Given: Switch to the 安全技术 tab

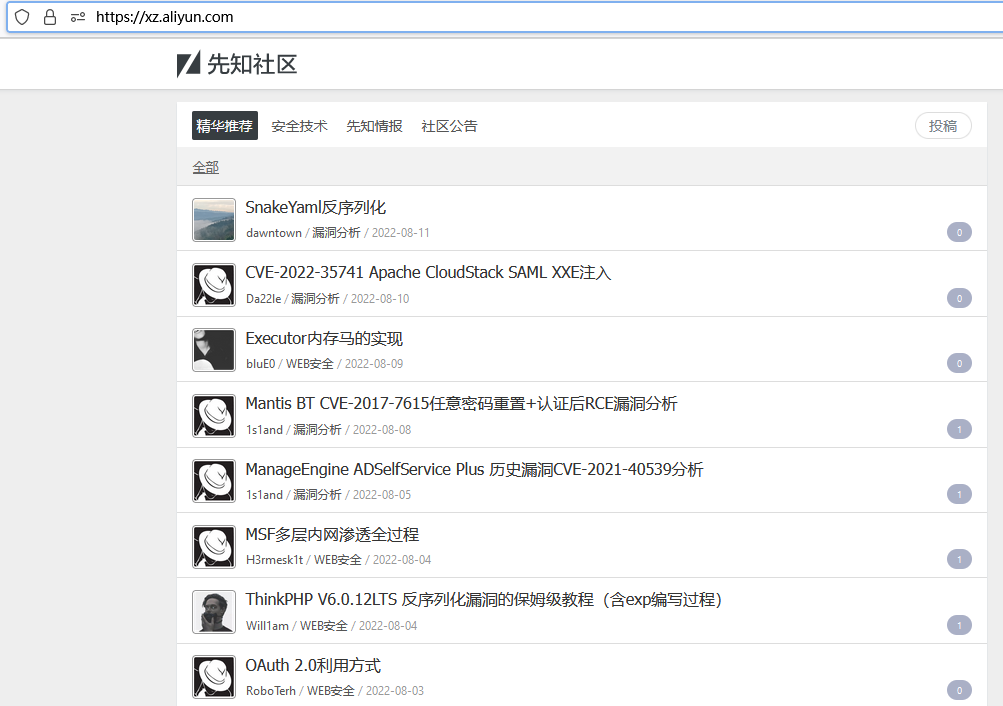Looking at the screenshot, I should [x=299, y=126].
